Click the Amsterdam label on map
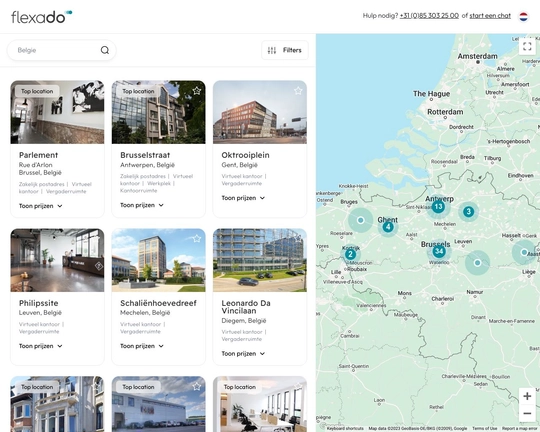 pos(477,56)
